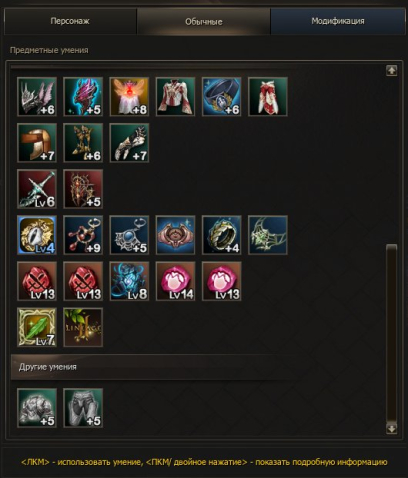Select the red earring +9 icon
408x478 pixels.
point(83,235)
